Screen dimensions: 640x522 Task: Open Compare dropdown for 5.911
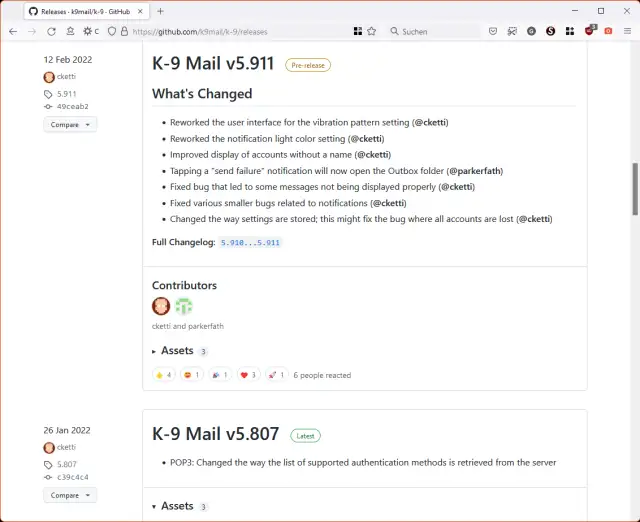(x=69, y=125)
